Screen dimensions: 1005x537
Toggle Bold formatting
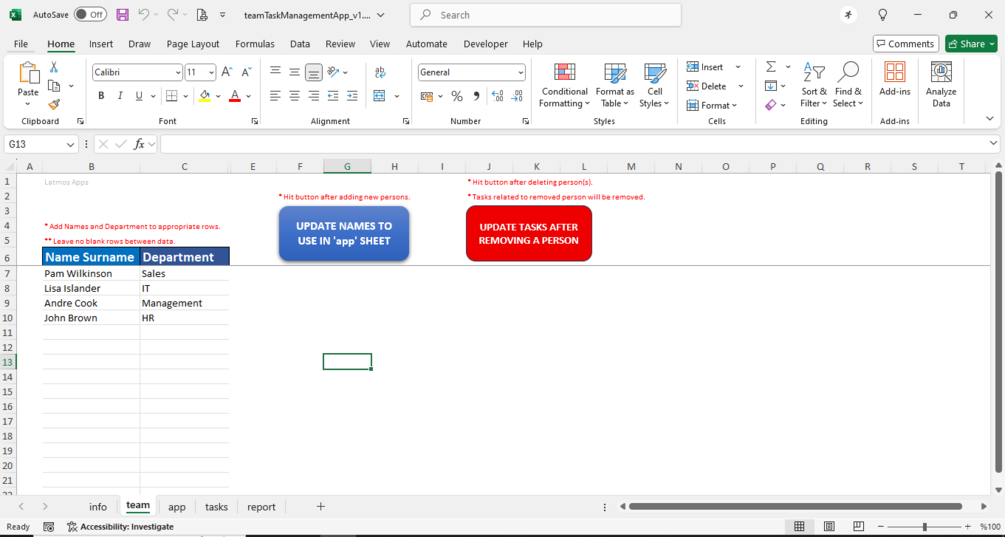101,96
